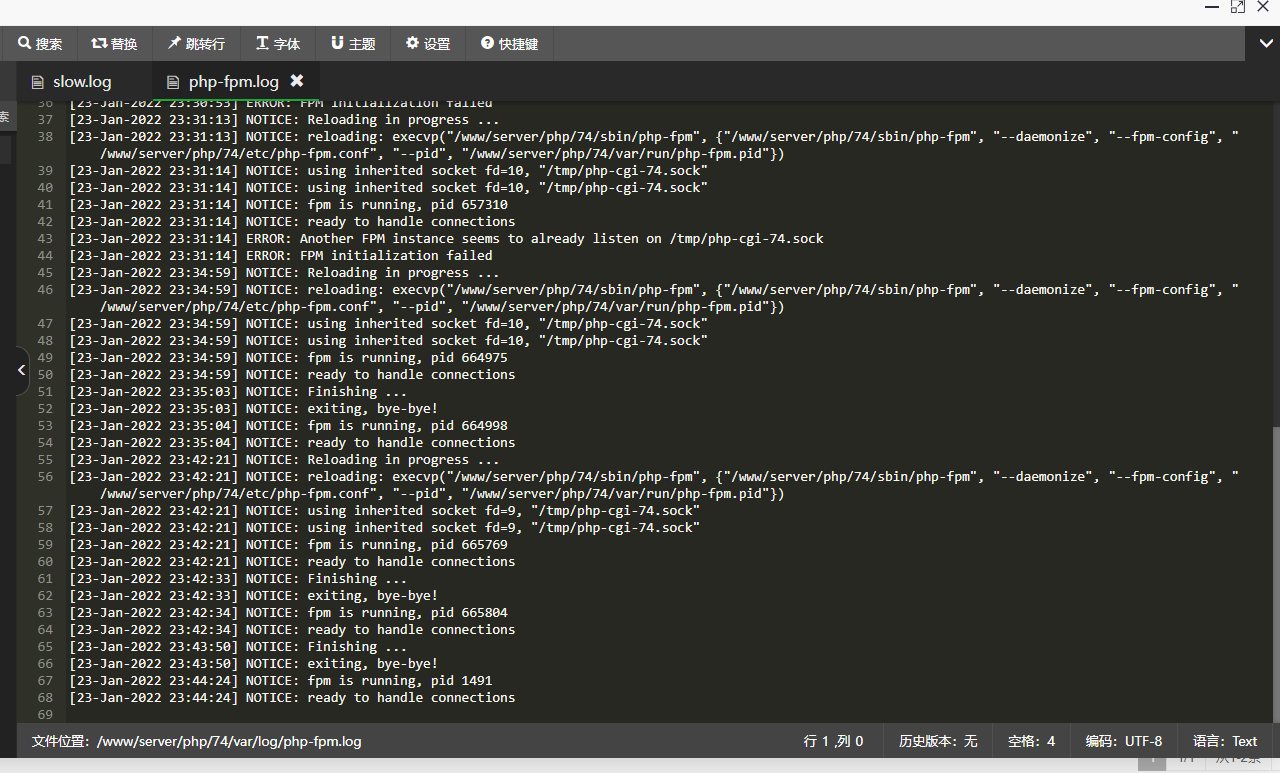
Task: Click the 行 1, 列 0 cursor position
Action: [833, 741]
